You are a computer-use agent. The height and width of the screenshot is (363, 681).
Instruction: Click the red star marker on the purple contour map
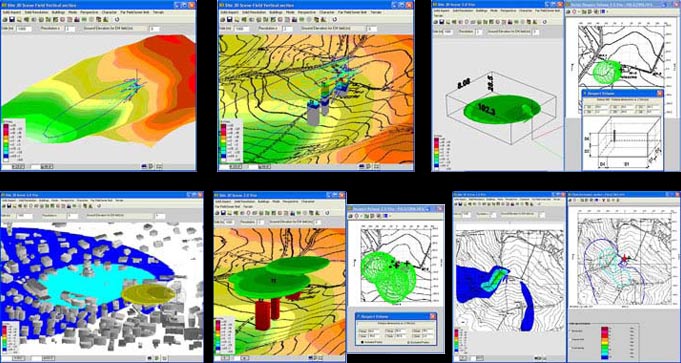tap(625, 258)
